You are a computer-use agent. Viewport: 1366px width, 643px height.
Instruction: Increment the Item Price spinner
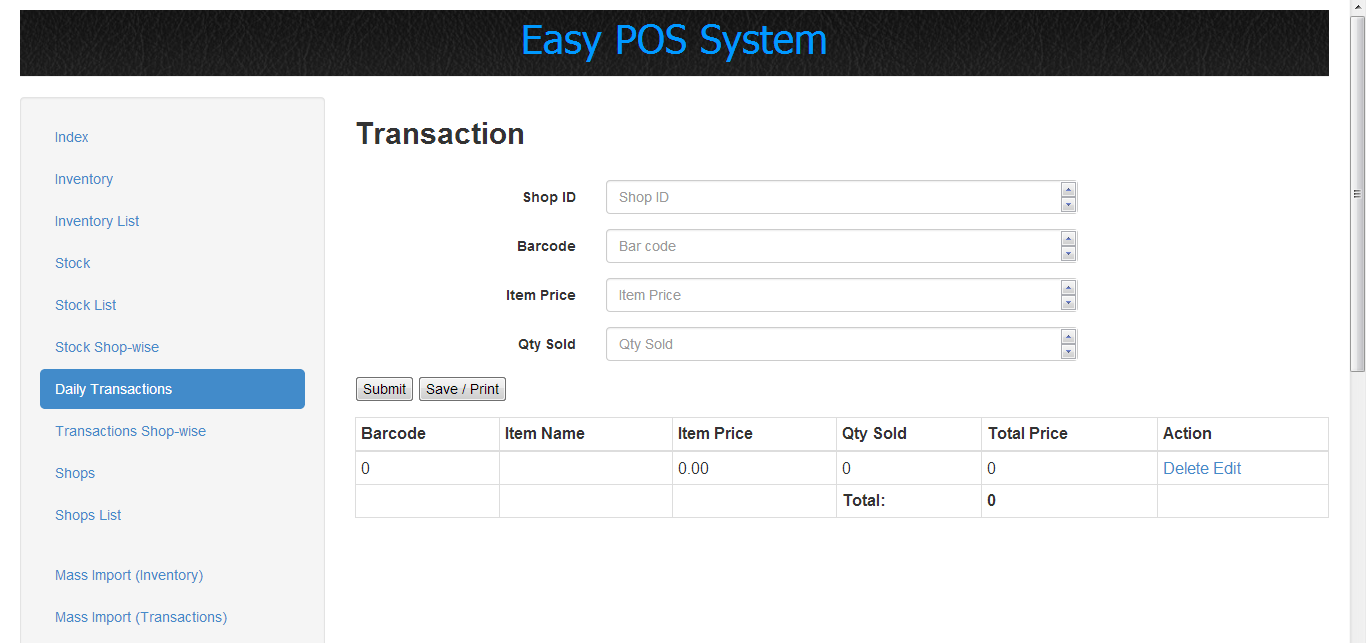[x=1069, y=290]
